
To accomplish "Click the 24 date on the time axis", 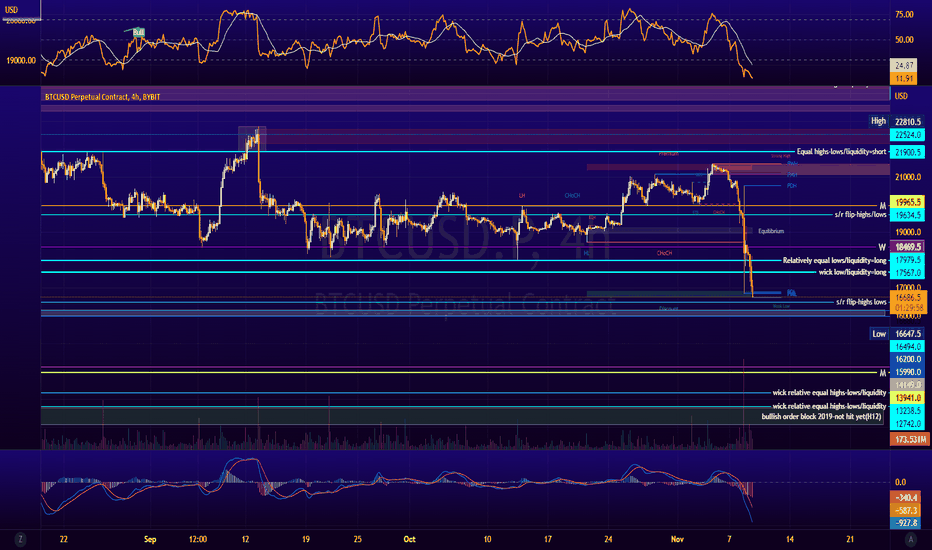I will click(608, 539).
